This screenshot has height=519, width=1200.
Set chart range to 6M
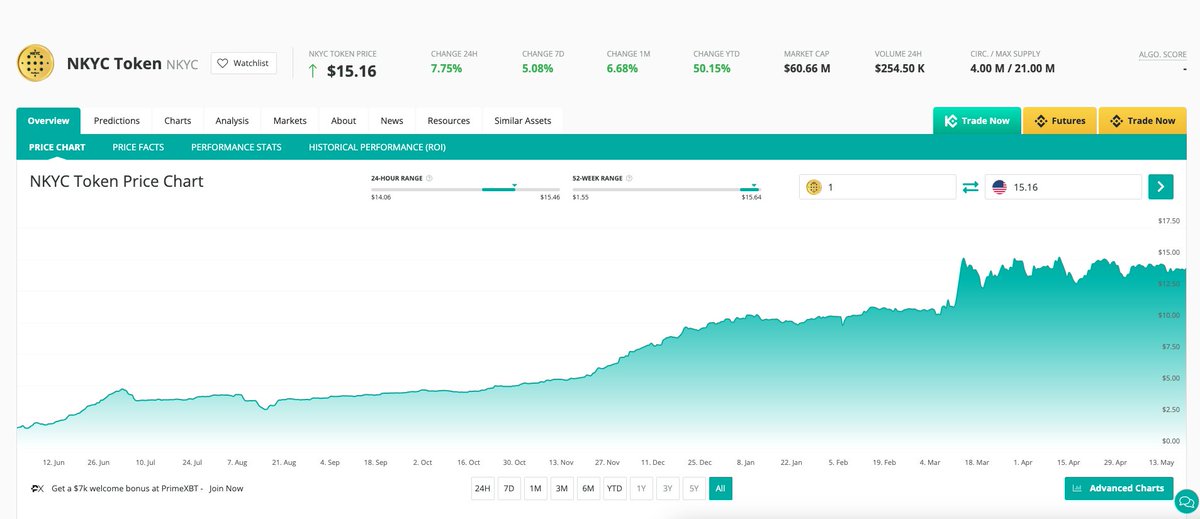588,488
